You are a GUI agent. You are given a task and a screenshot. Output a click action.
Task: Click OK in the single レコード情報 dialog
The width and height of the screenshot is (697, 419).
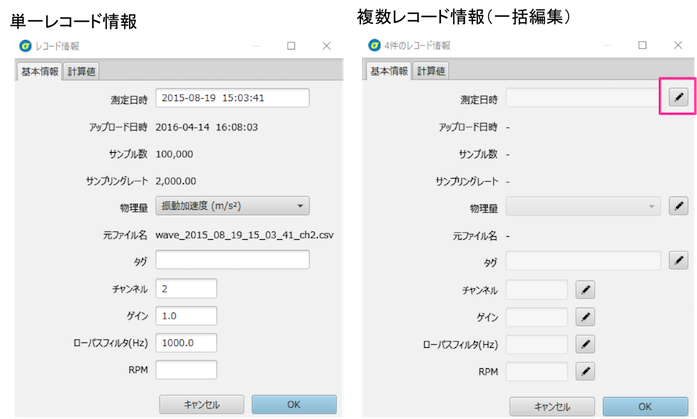[x=294, y=404]
